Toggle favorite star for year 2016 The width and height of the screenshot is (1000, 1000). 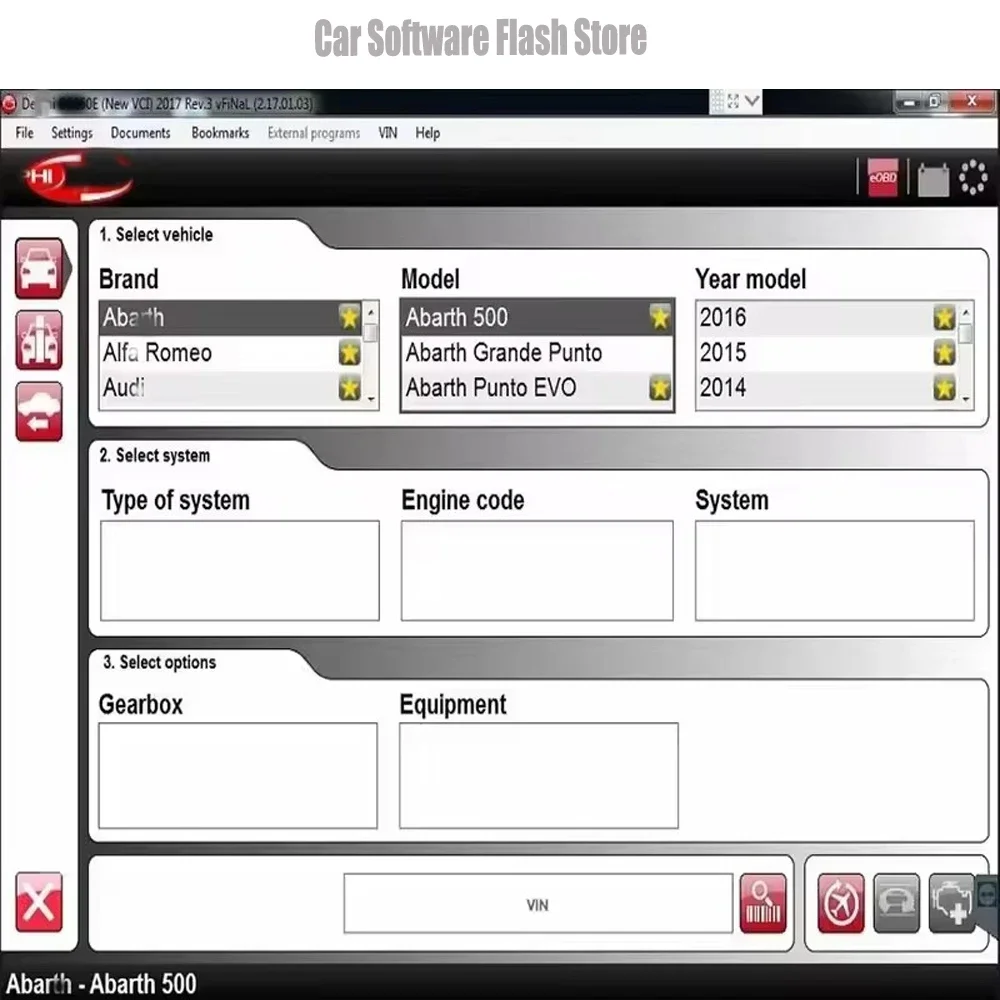pos(945,317)
